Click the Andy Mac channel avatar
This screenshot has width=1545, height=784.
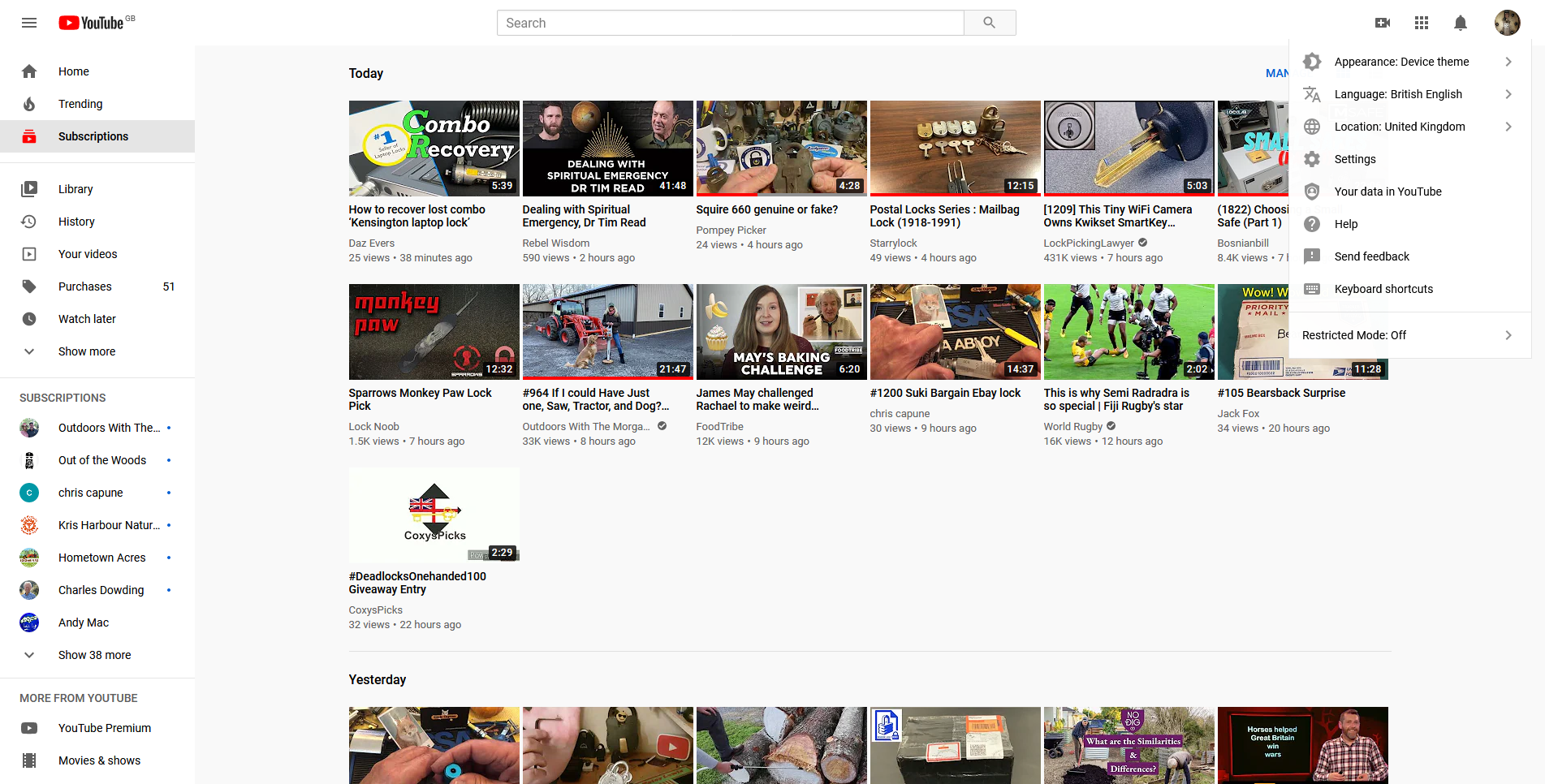coord(29,622)
